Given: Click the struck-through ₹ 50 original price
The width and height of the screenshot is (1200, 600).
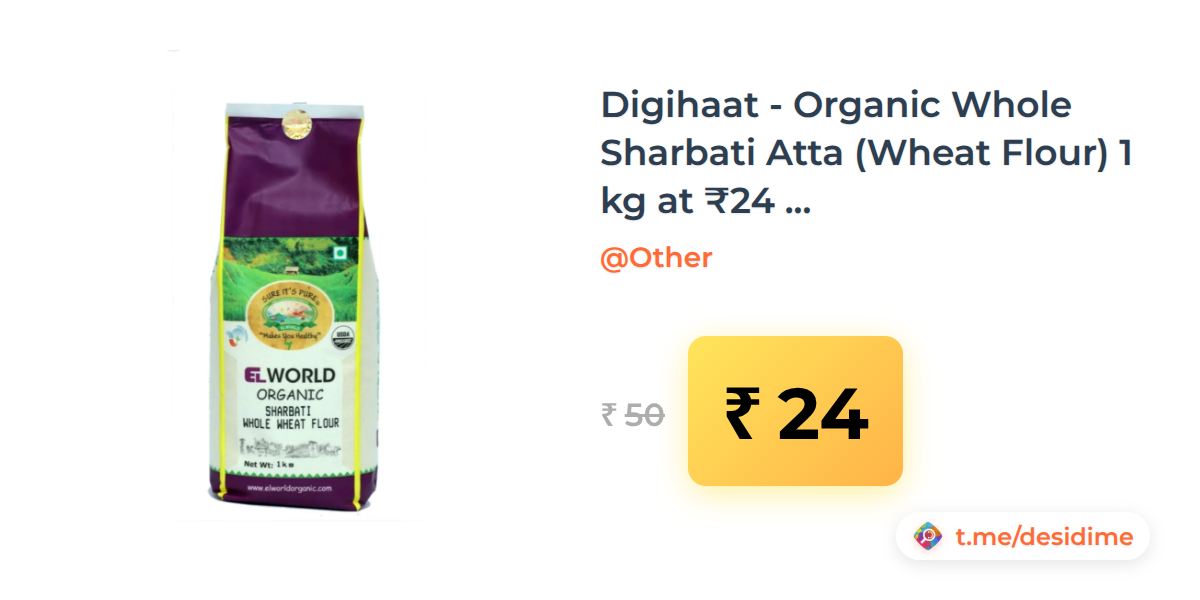Looking at the screenshot, I should point(633,414).
